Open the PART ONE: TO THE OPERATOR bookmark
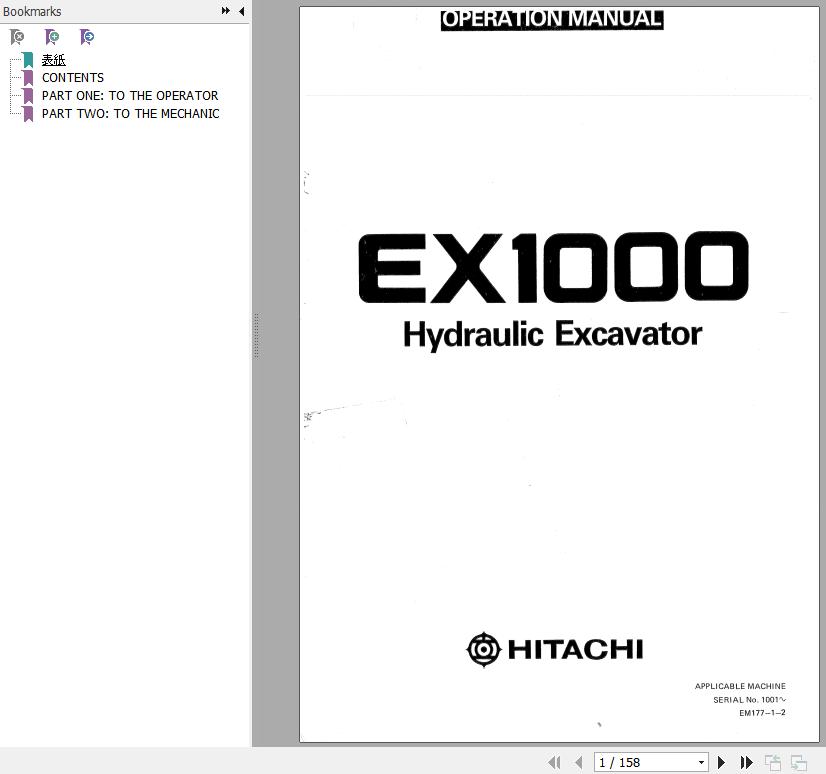The width and height of the screenshot is (826, 774). point(130,96)
